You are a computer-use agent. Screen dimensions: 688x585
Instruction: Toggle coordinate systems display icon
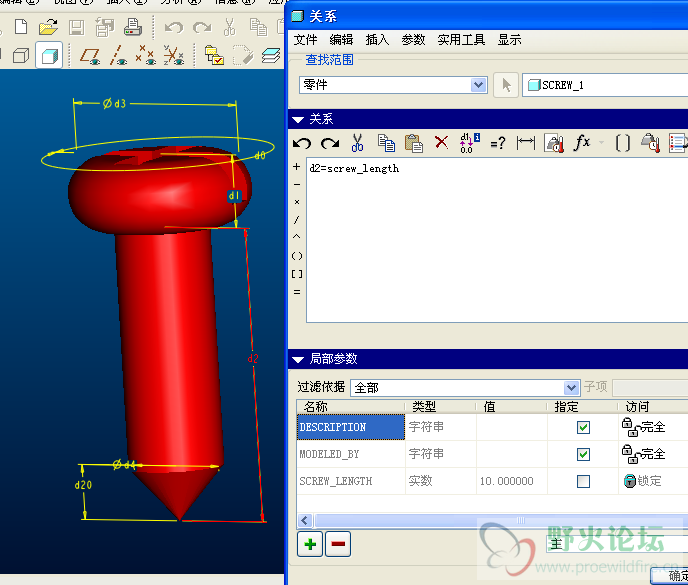click(174, 55)
